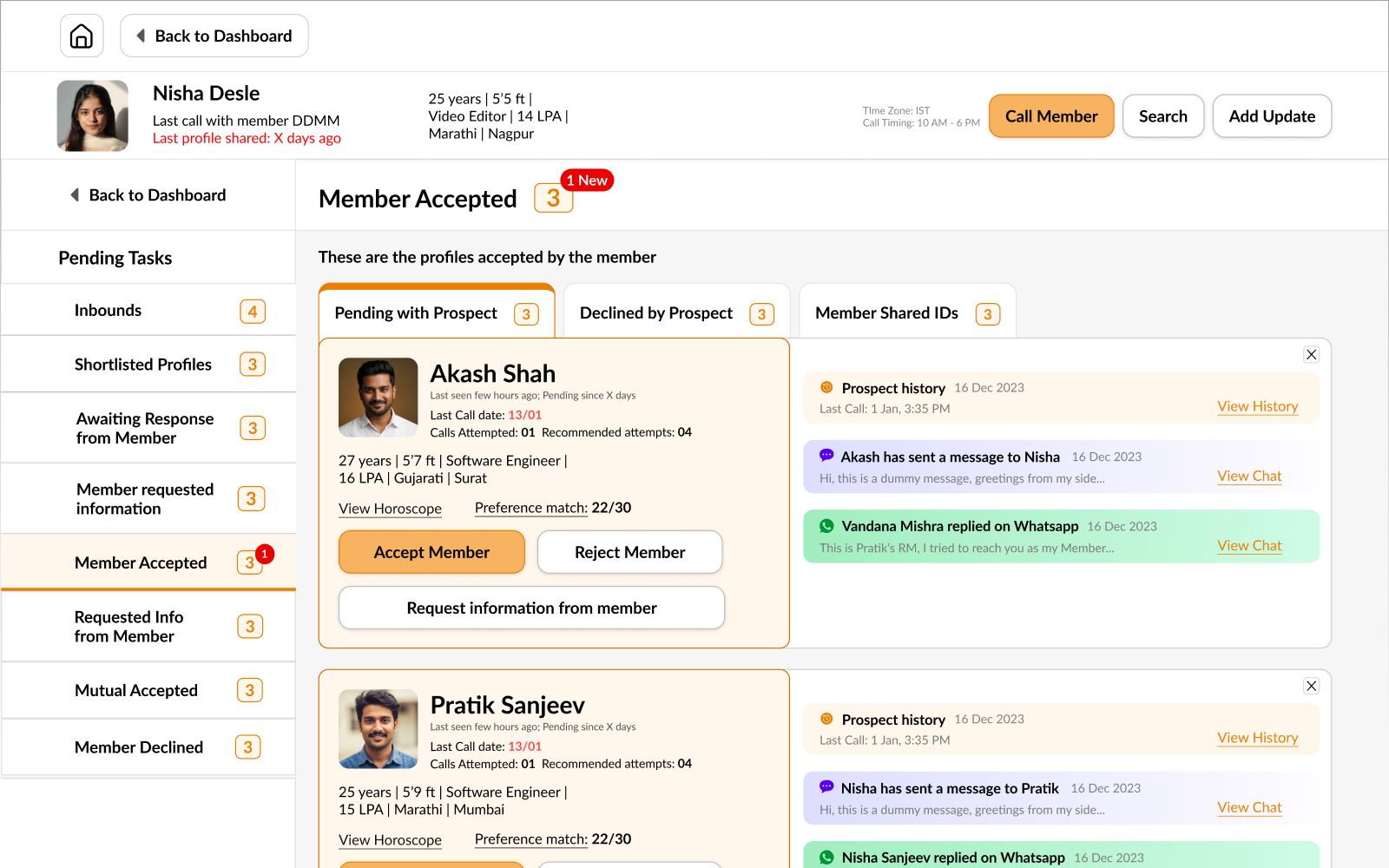The height and width of the screenshot is (868, 1389).
Task: Open Akash Shah's profile photo
Action: tap(378, 398)
